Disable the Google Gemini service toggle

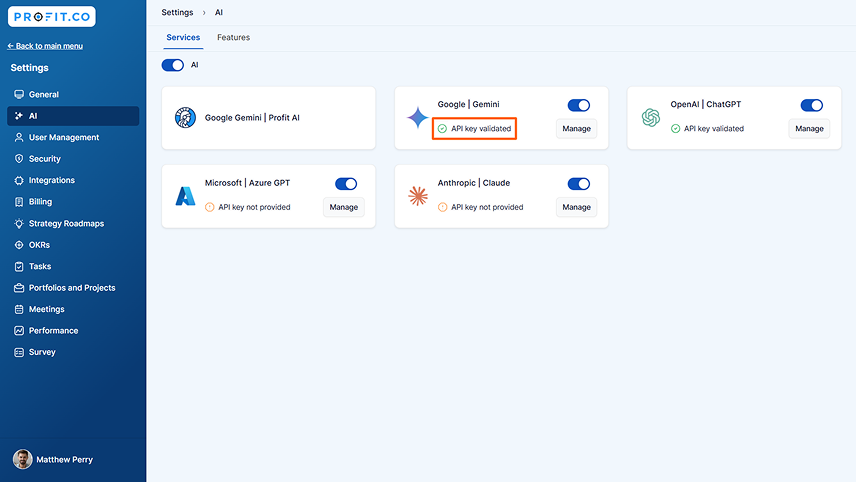click(579, 105)
